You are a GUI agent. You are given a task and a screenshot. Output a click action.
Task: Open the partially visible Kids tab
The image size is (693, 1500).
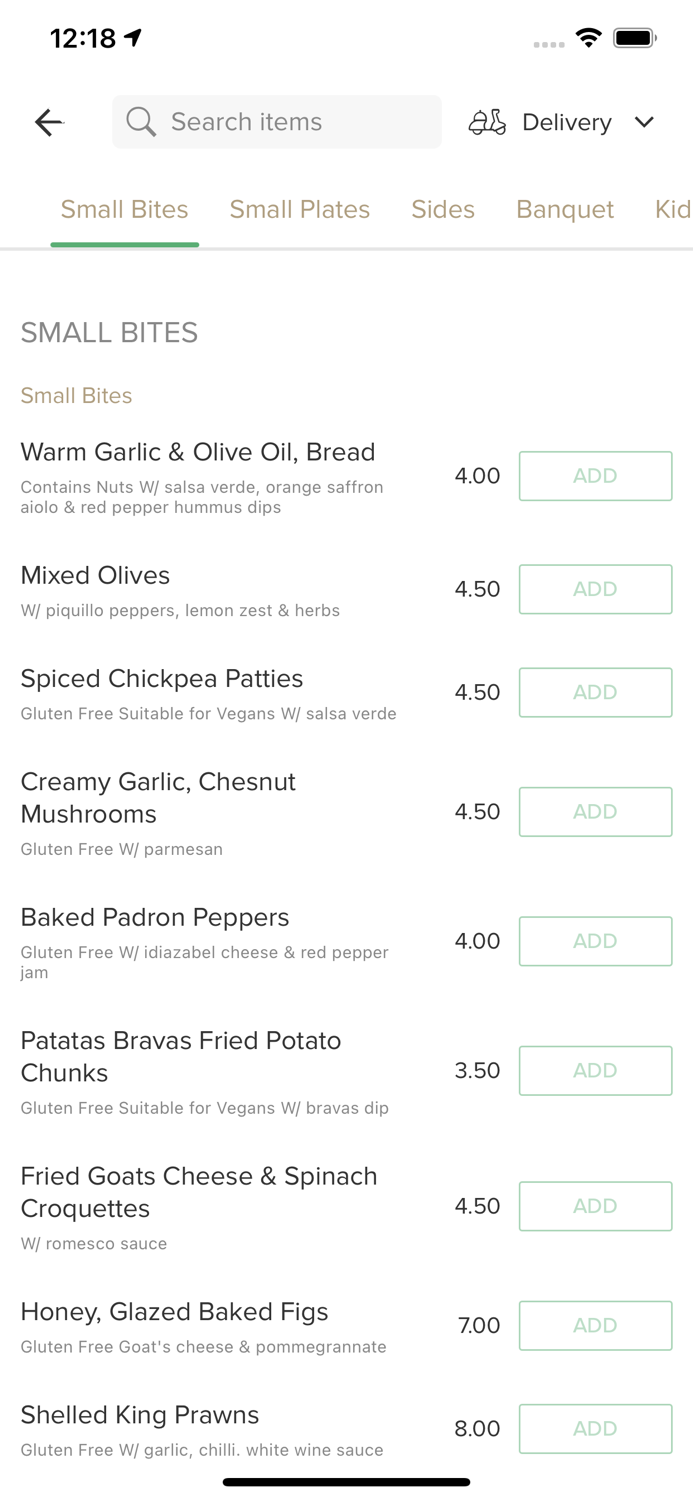click(673, 209)
